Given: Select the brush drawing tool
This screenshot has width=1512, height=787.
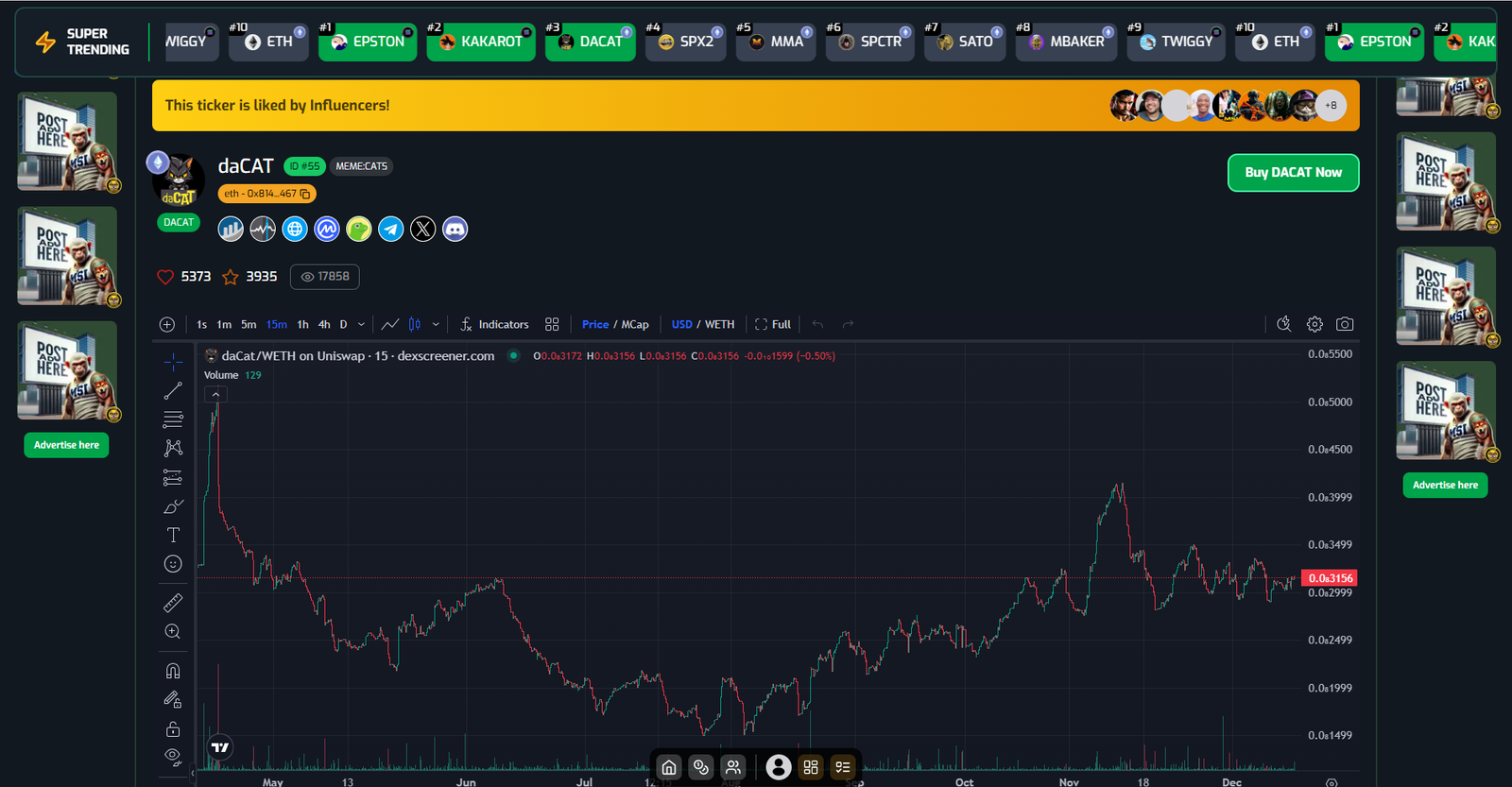Looking at the screenshot, I should [x=173, y=506].
